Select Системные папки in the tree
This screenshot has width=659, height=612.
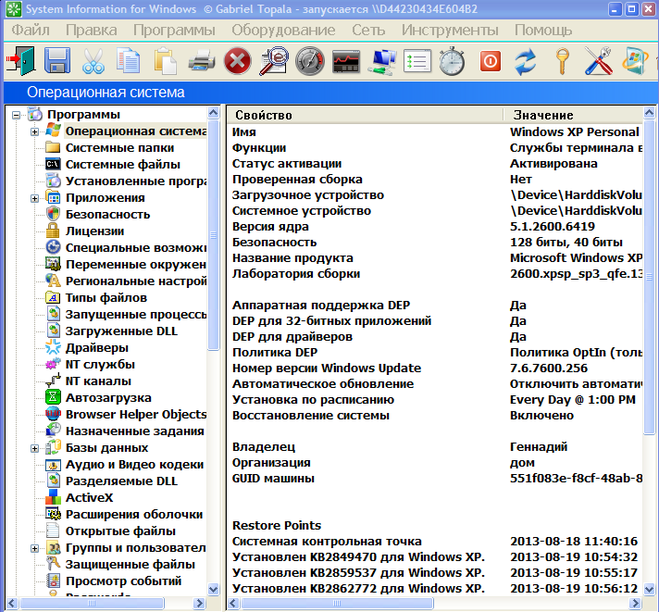119,148
